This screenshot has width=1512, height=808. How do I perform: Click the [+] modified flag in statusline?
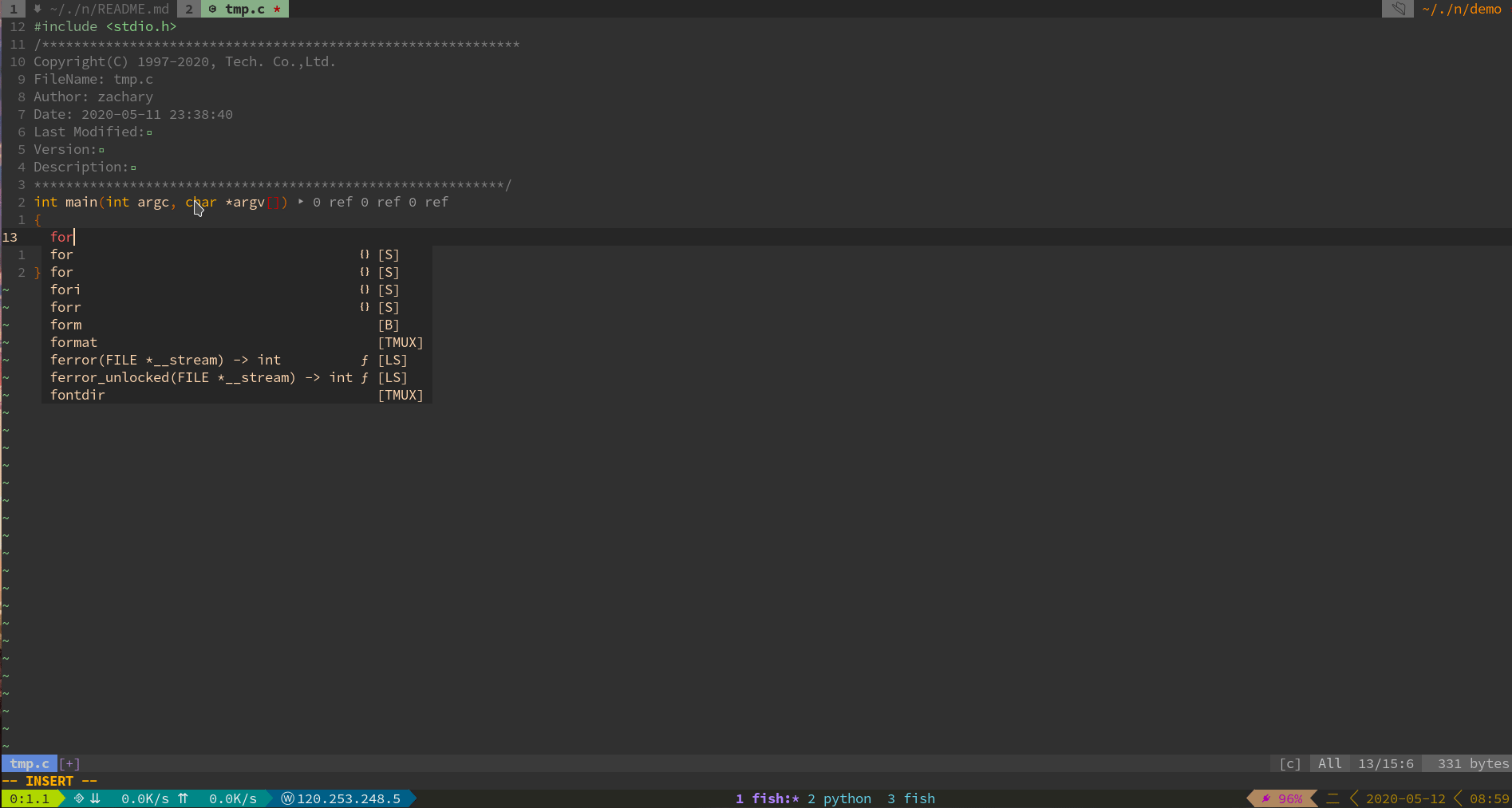pos(69,763)
